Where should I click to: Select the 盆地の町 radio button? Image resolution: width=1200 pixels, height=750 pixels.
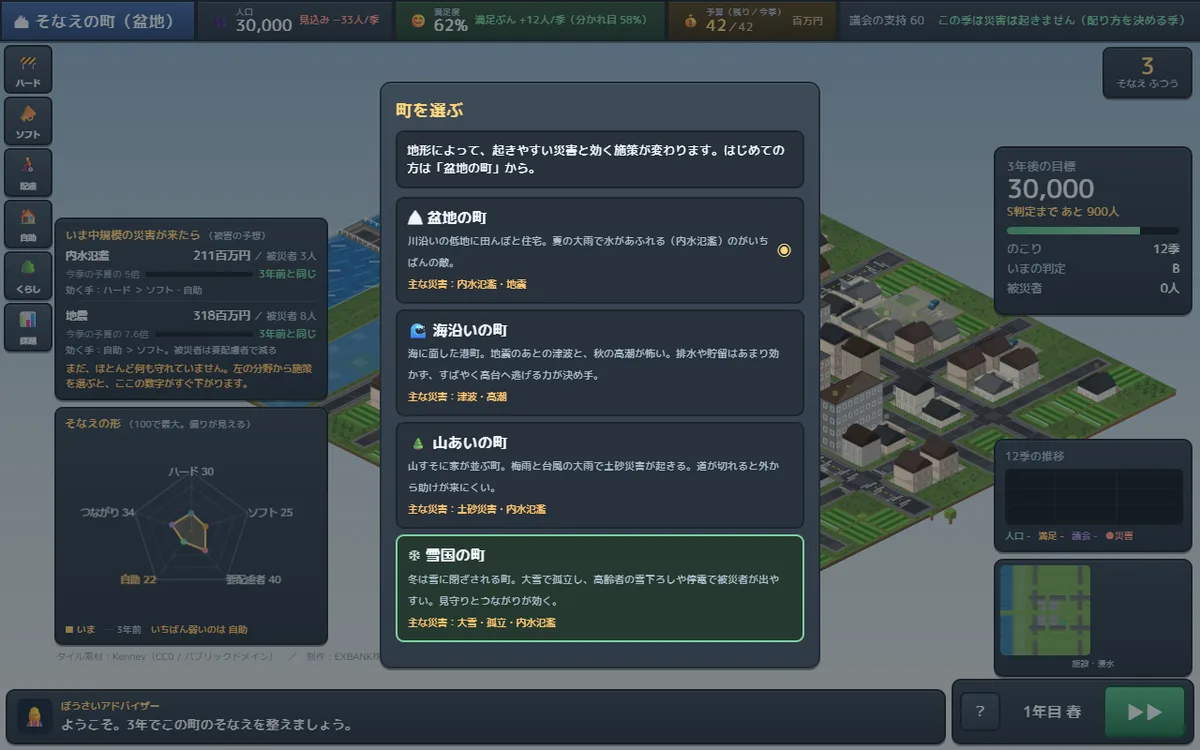pyautogui.click(x=784, y=250)
